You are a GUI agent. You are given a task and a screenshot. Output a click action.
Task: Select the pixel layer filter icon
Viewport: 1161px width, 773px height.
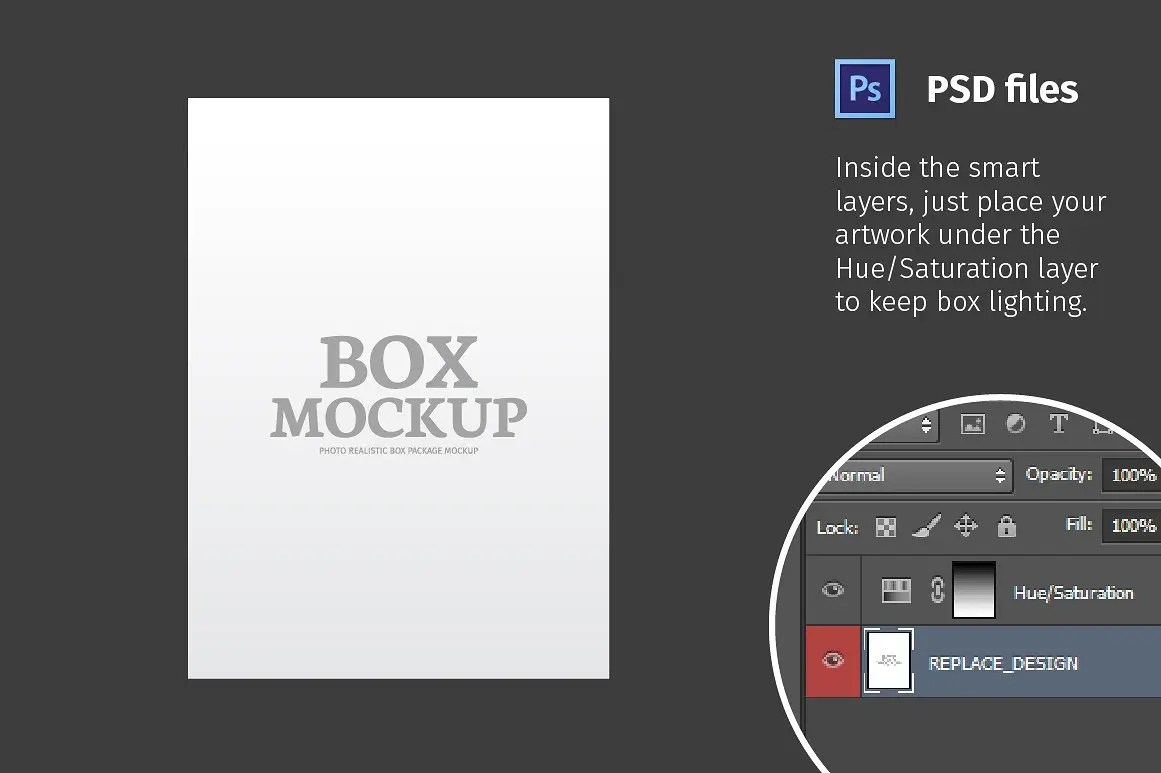972,424
